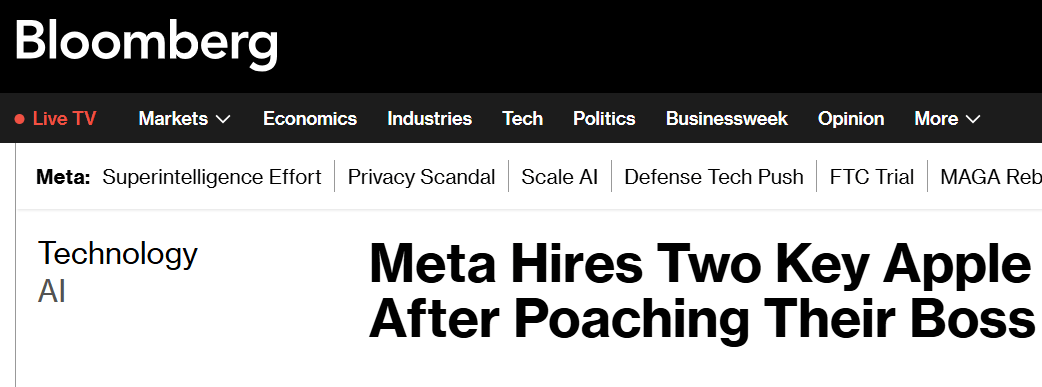The height and width of the screenshot is (387, 1042).
Task: Open the Privacy Scandal topic link
Action: tap(421, 177)
